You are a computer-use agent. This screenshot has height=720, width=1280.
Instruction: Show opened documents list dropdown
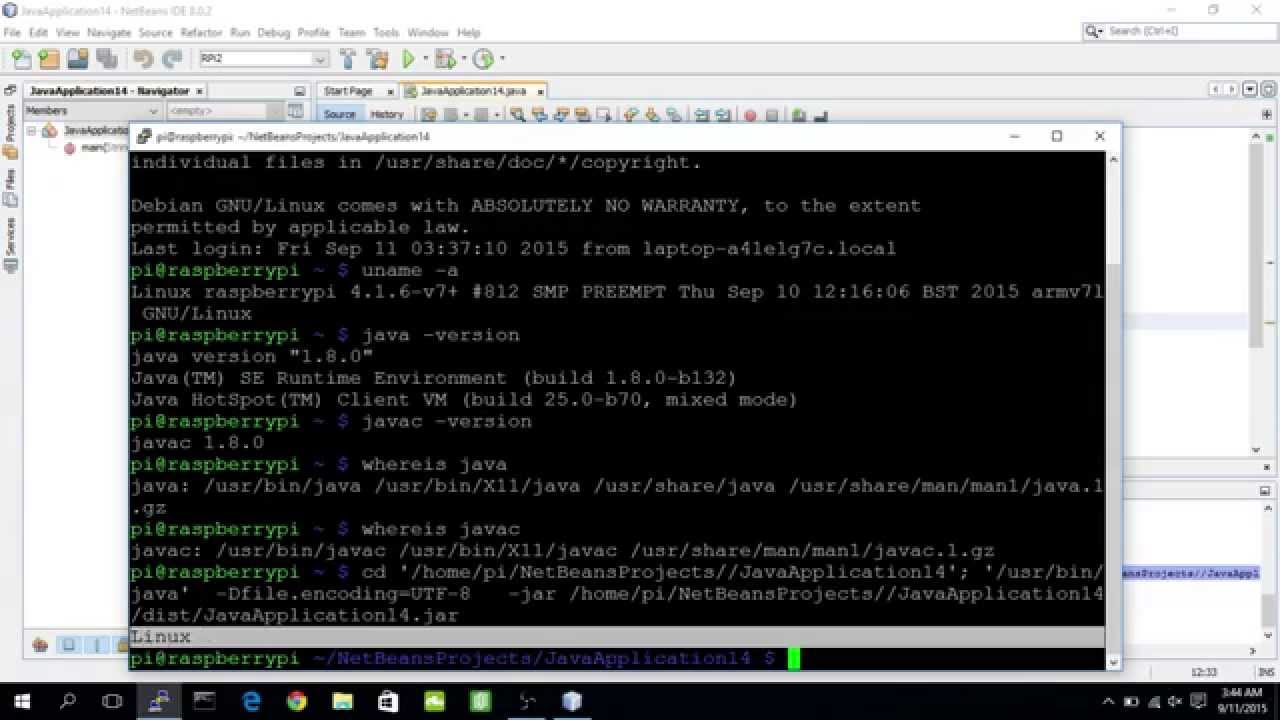(x=1249, y=90)
